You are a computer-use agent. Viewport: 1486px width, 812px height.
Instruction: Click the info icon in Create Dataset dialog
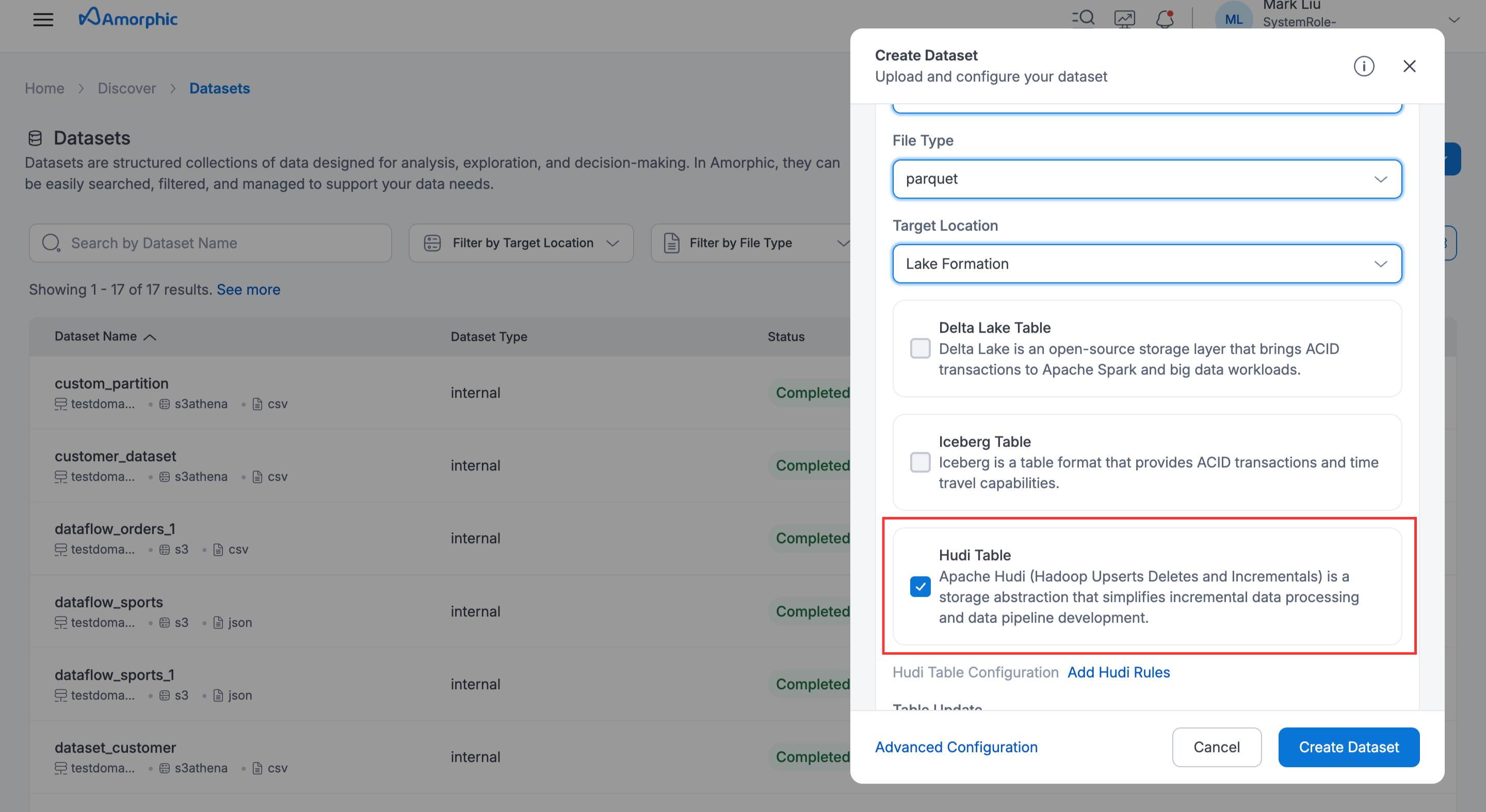click(x=1364, y=67)
